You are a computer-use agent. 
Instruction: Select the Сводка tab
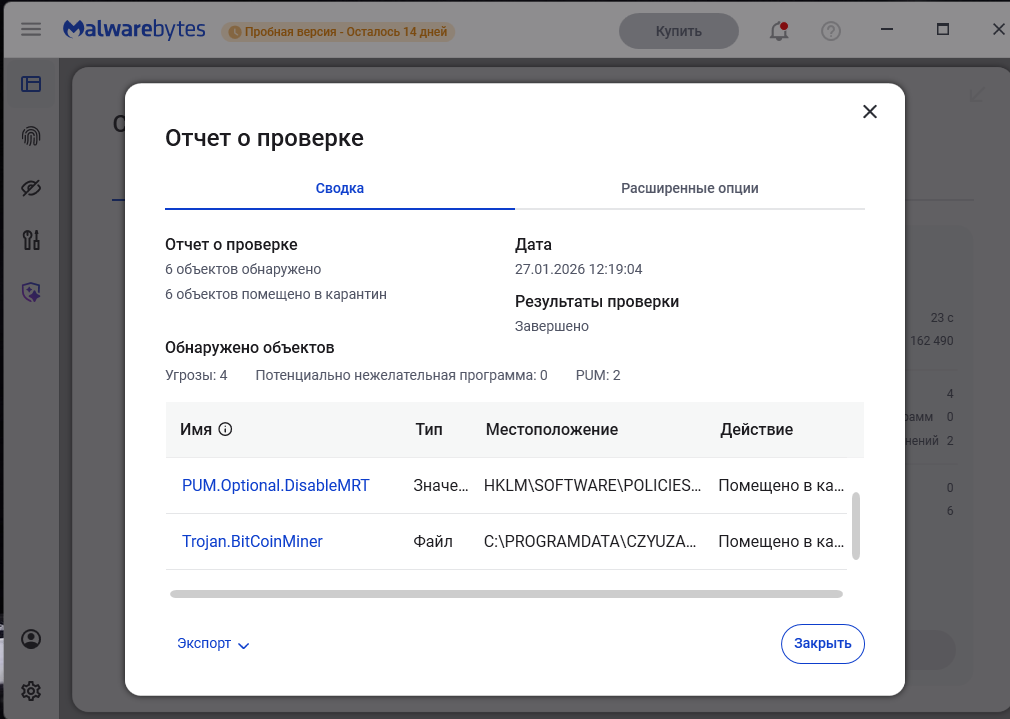pyautogui.click(x=340, y=188)
